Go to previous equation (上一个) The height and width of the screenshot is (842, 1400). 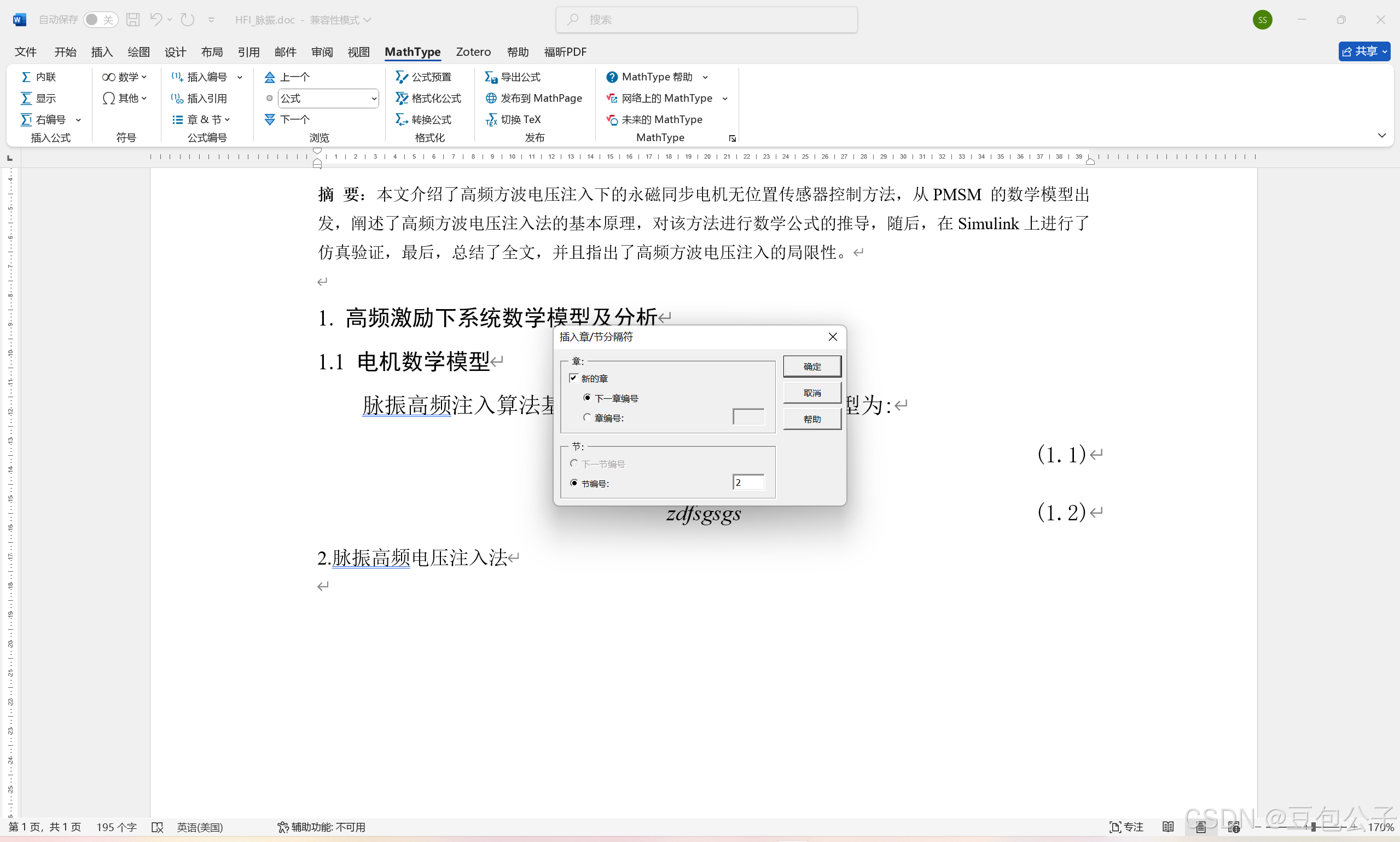(x=270, y=77)
